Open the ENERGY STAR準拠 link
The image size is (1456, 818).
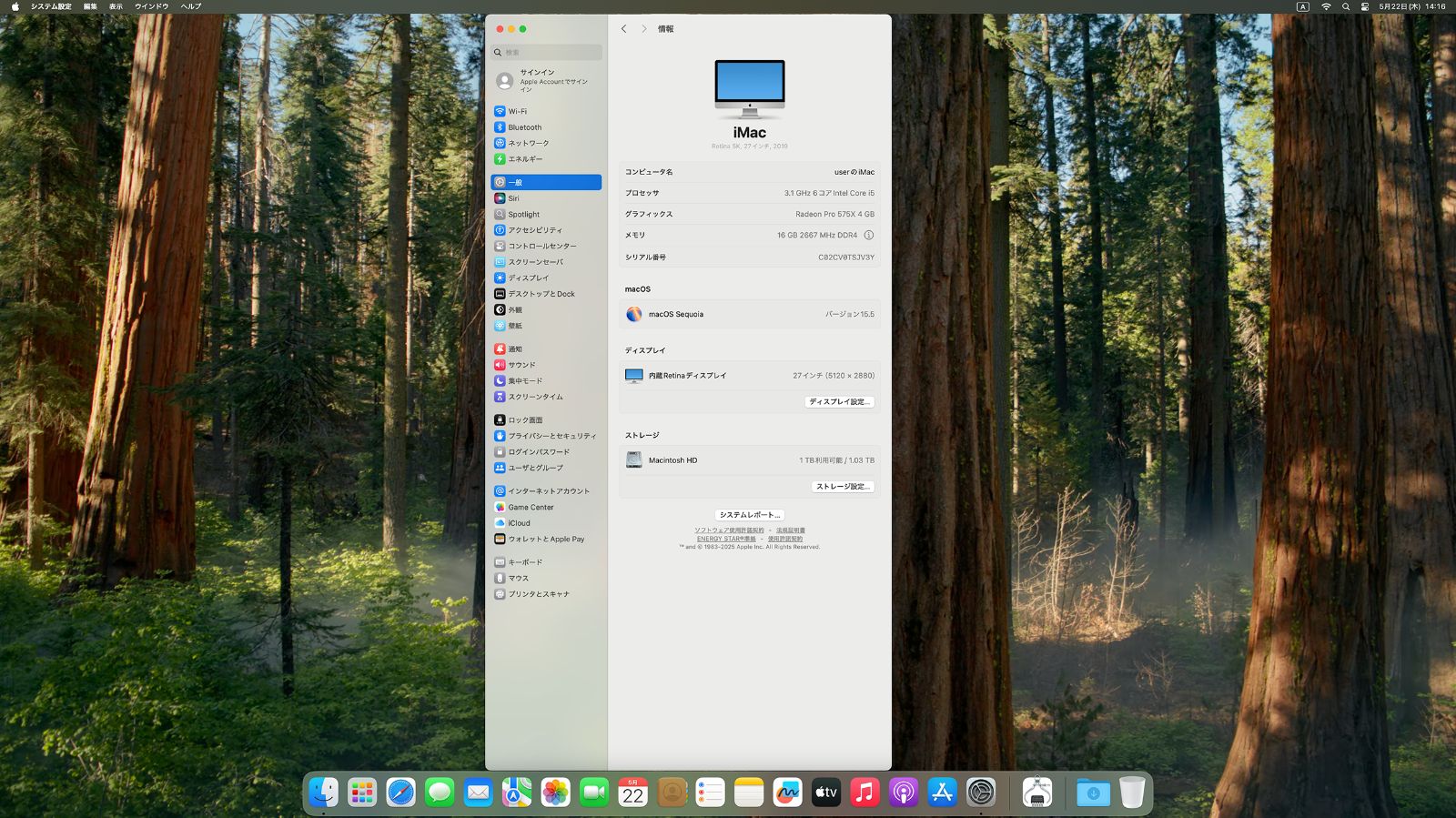click(726, 539)
